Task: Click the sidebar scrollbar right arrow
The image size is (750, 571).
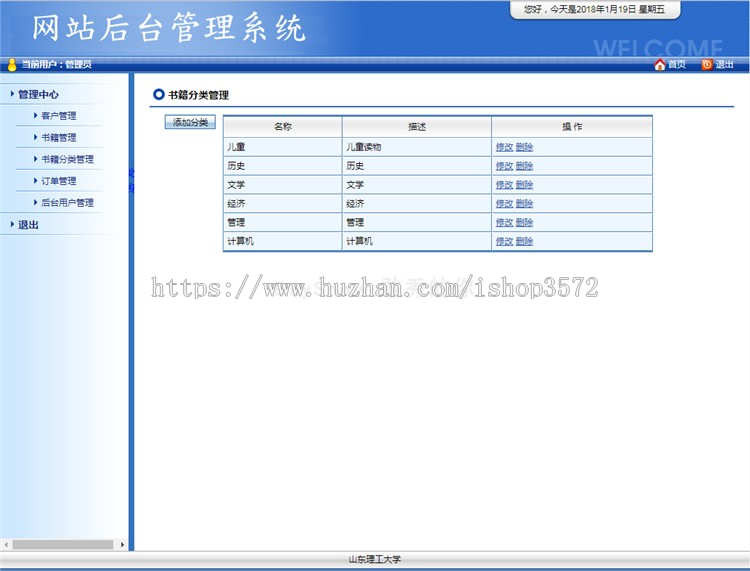Action: click(122, 545)
